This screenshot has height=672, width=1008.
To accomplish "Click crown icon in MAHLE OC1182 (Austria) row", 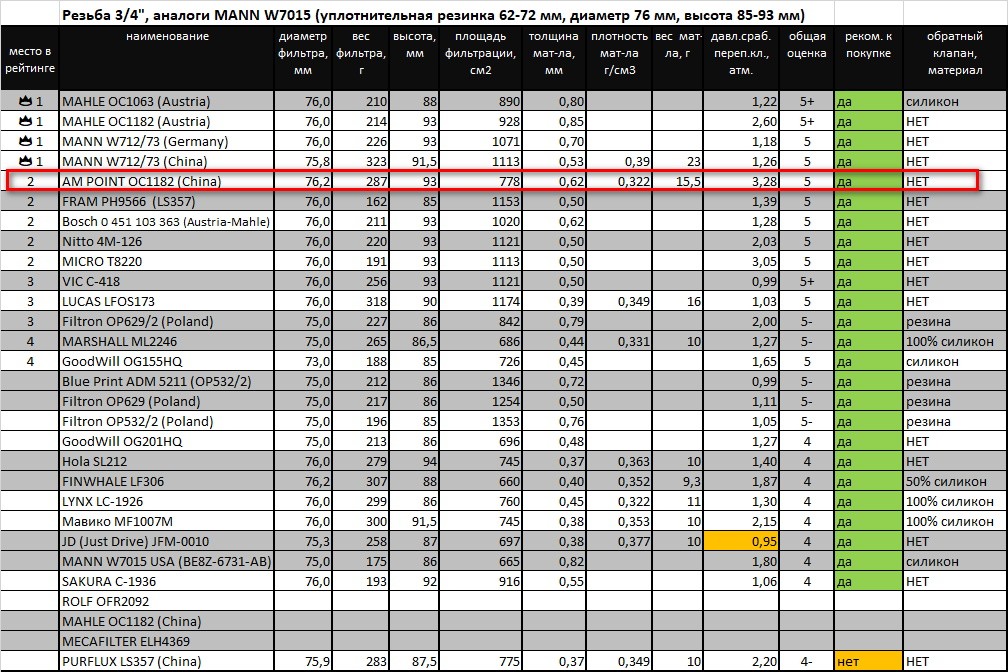I will tap(25, 121).
